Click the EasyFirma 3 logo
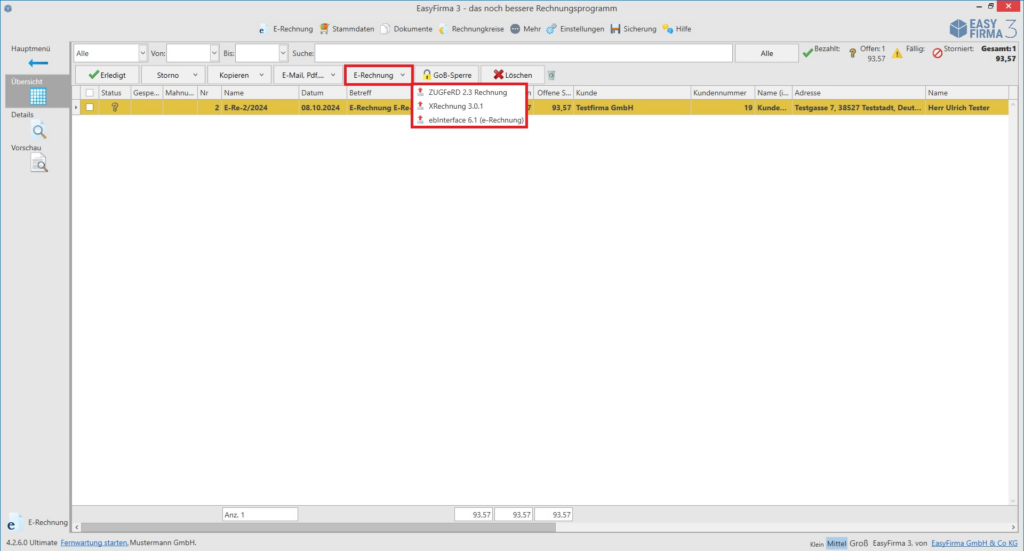 tap(983, 29)
